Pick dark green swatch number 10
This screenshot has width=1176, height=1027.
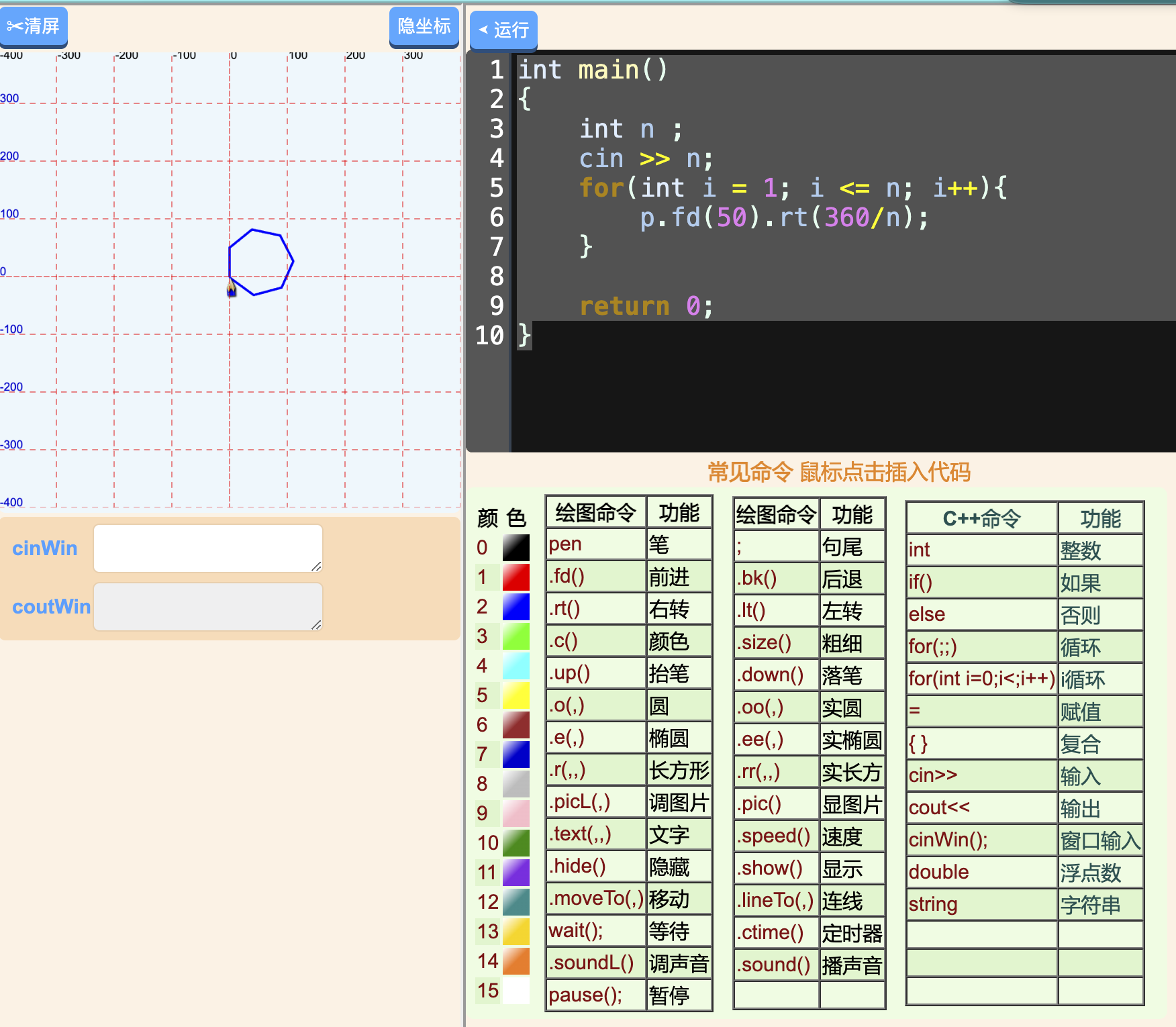tap(516, 843)
